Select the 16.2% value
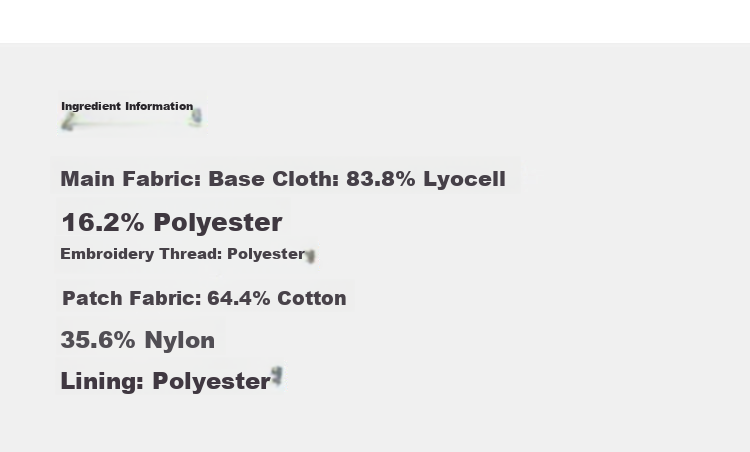Image resolution: width=750 pixels, height=452 pixels. [103, 222]
